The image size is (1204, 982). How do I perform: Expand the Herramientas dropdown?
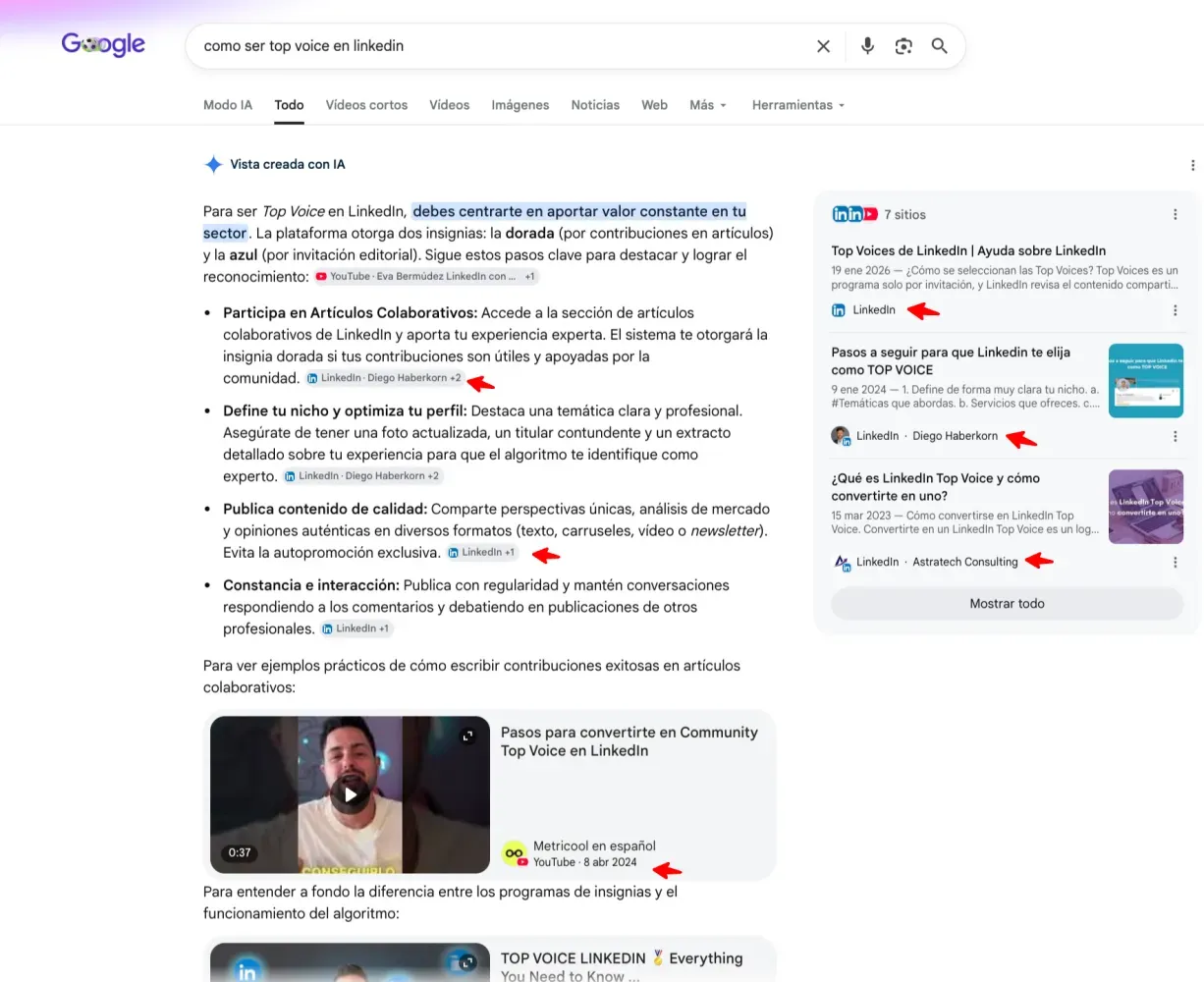coord(798,105)
